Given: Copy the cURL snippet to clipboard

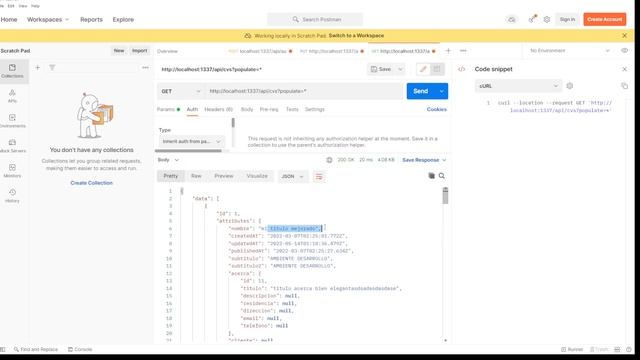Looking at the screenshot, I should point(624,86).
